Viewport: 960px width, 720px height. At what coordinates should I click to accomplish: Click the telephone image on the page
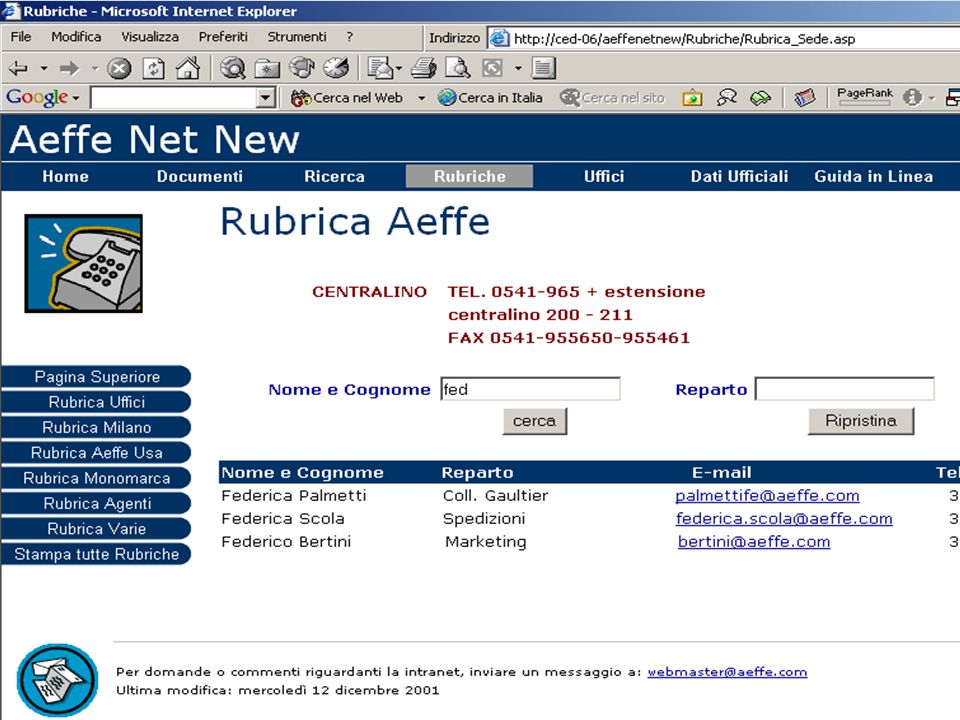[x=83, y=263]
